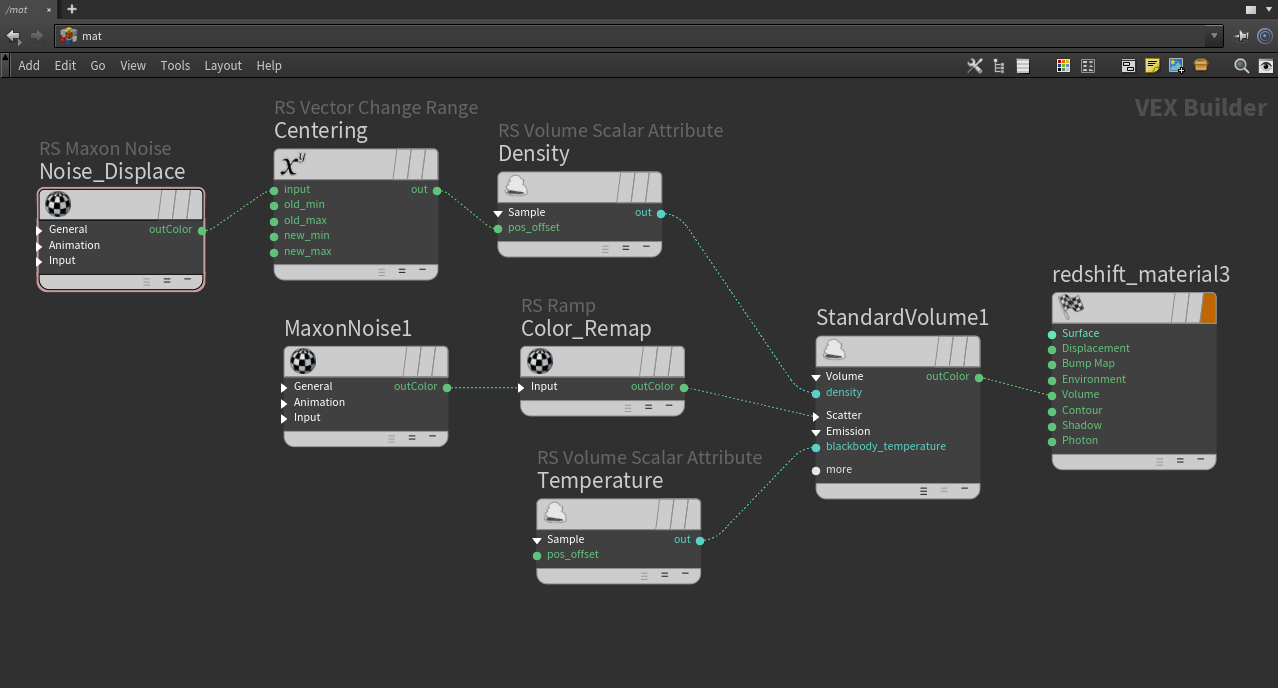Select the Color_Remap ramp node icon
Image resolution: width=1278 pixels, height=688 pixels.
(x=540, y=361)
